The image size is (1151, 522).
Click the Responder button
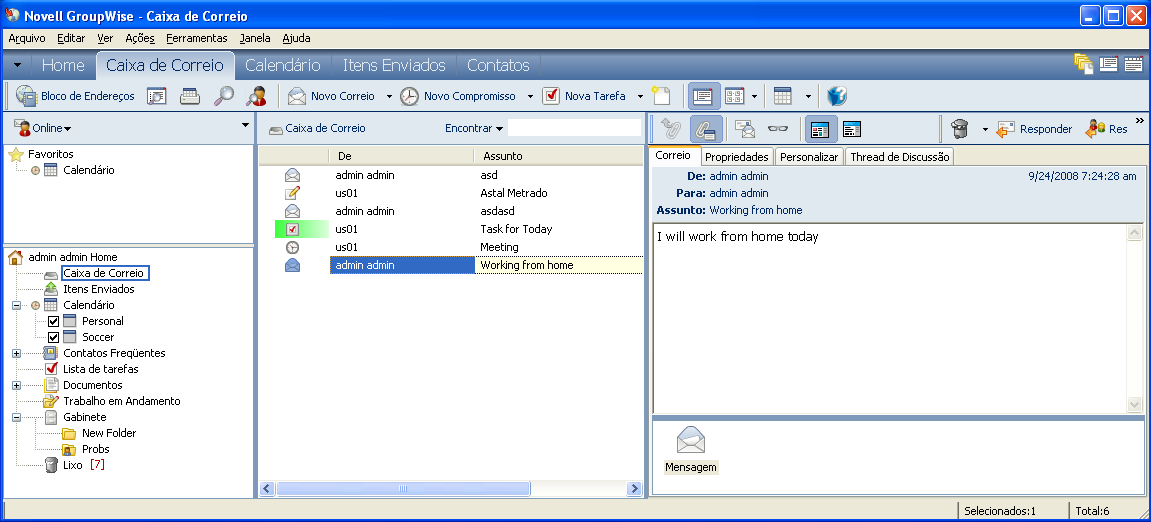(1035, 129)
